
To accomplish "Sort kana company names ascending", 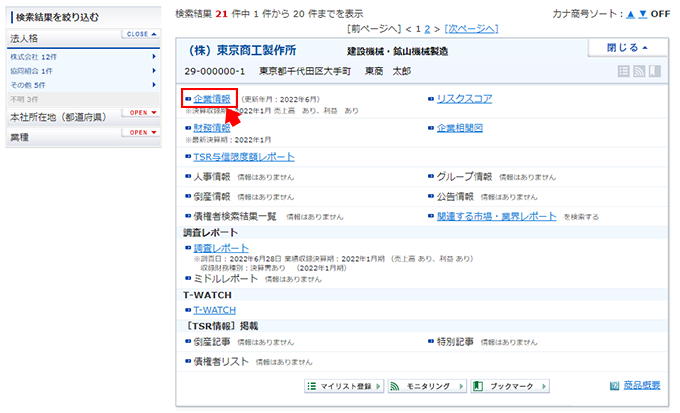I will point(631,14).
